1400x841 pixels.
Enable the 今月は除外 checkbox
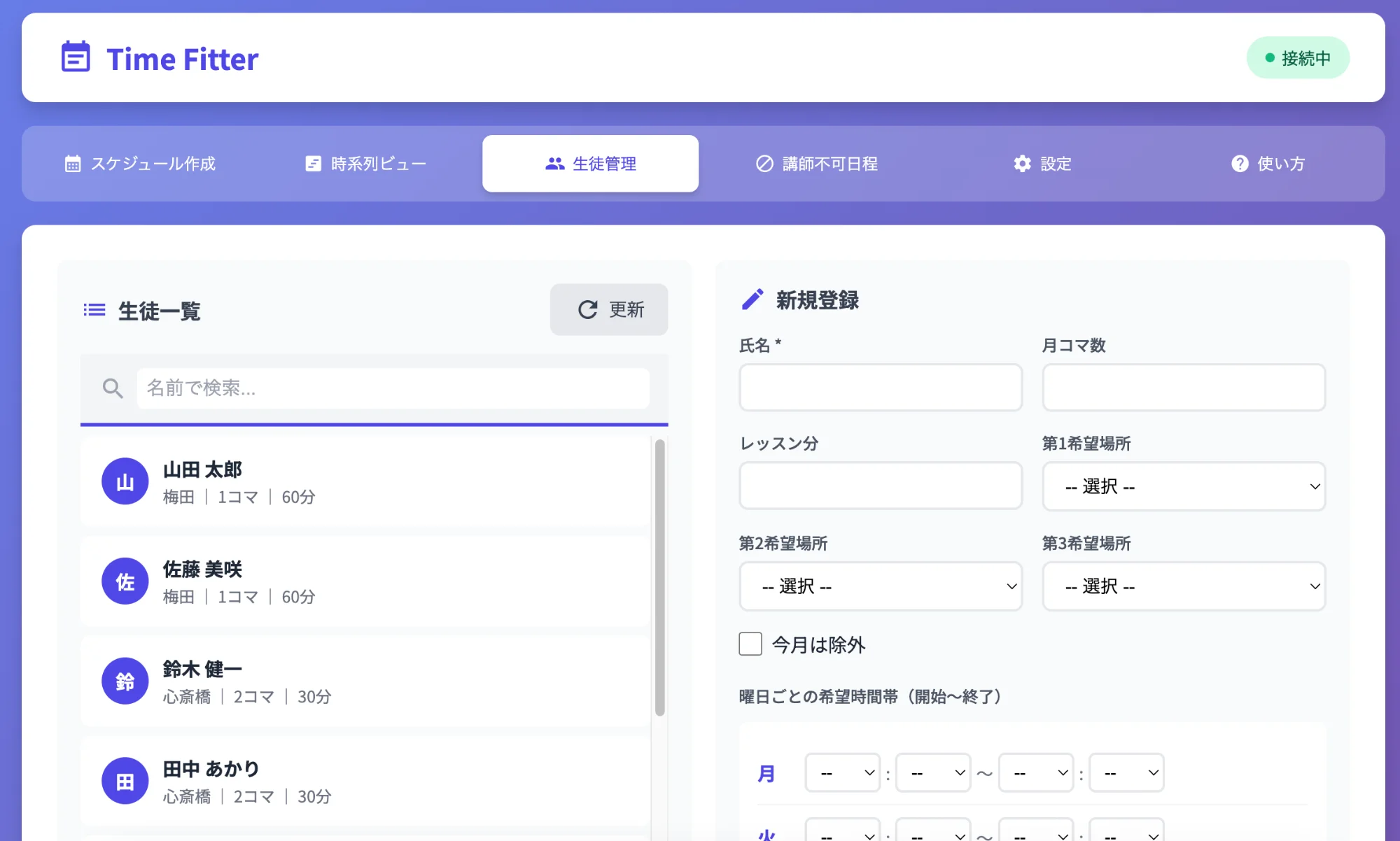point(750,644)
